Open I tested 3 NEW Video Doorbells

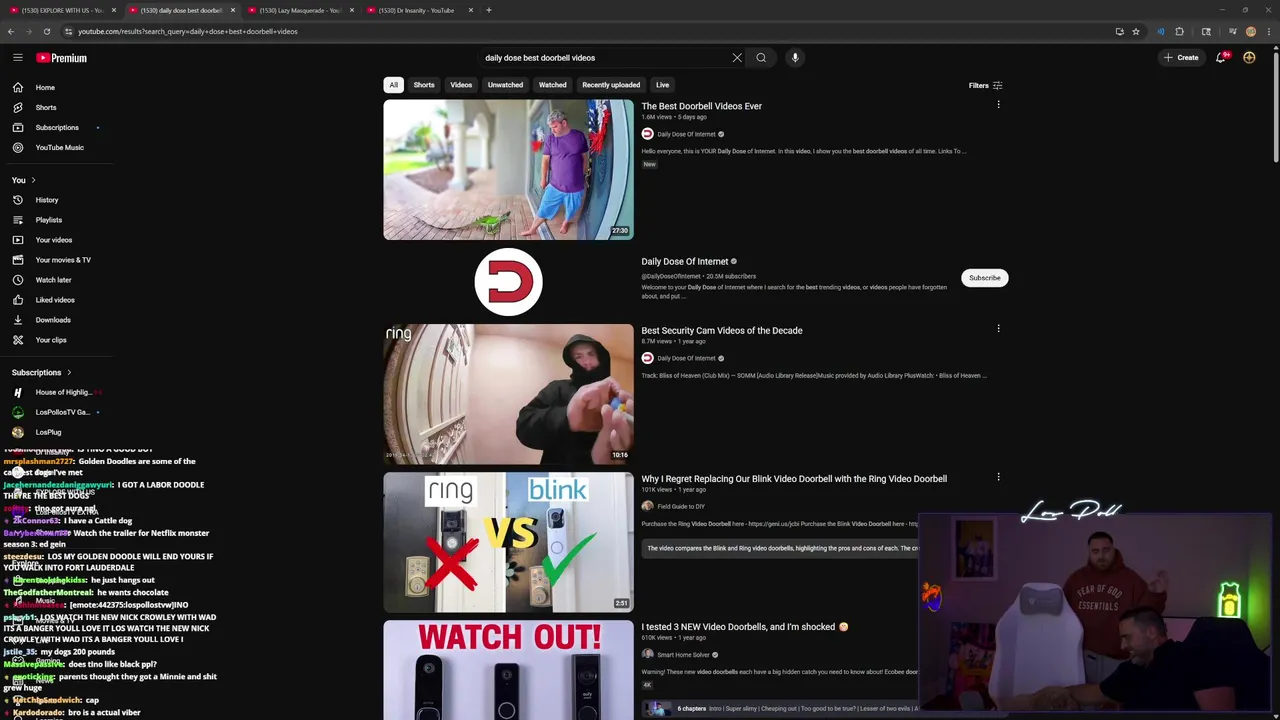pyautogui.click(x=745, y=627)
